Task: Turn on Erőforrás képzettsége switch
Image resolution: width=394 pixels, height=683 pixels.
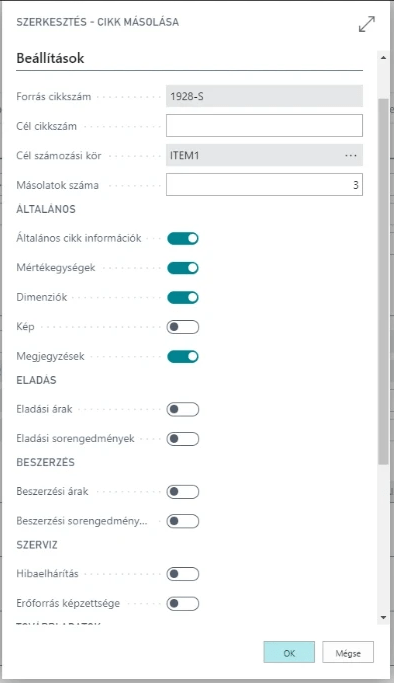Action: click(x=183, y=604)
